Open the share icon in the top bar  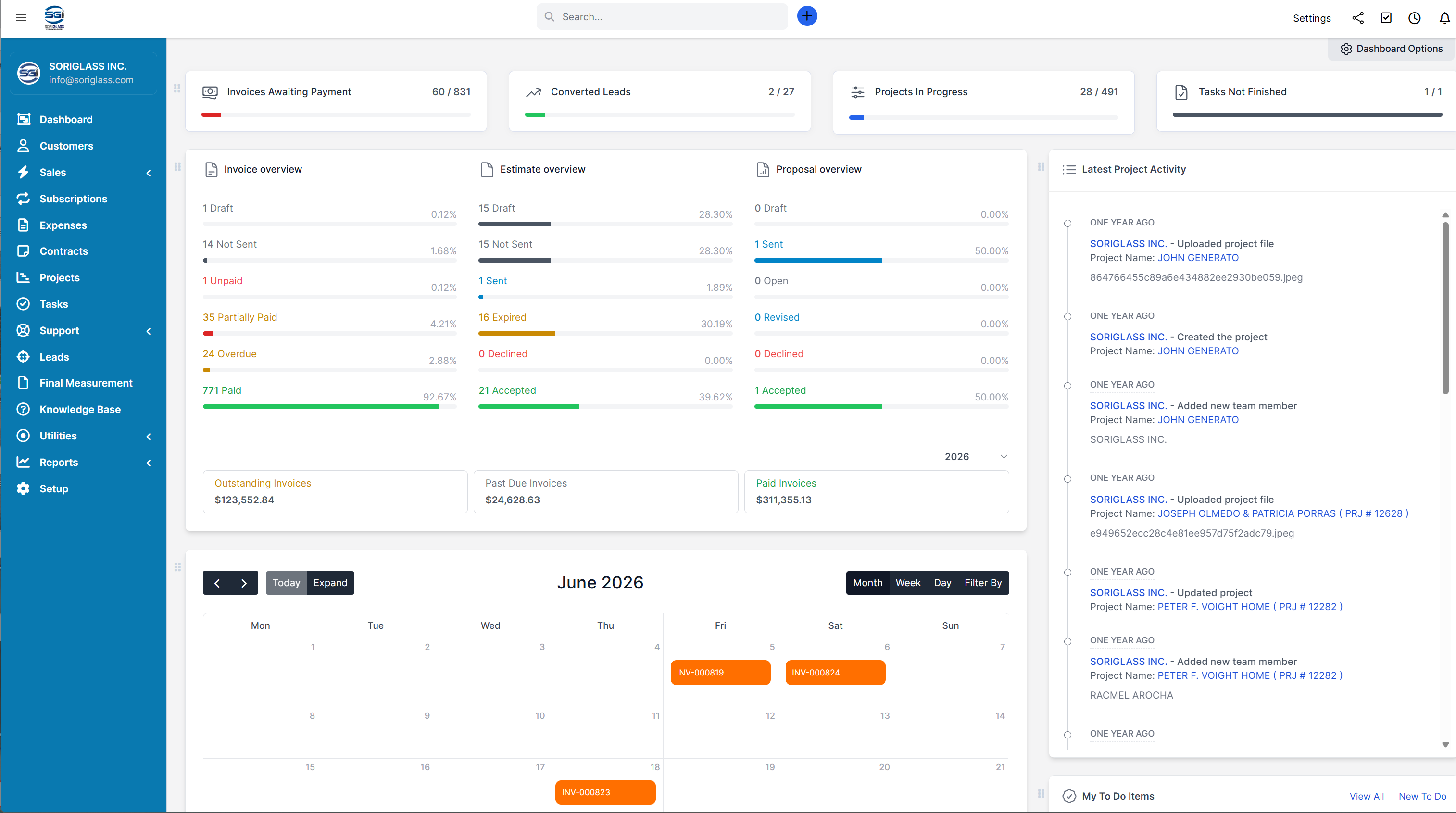(x=1357, y=18)
